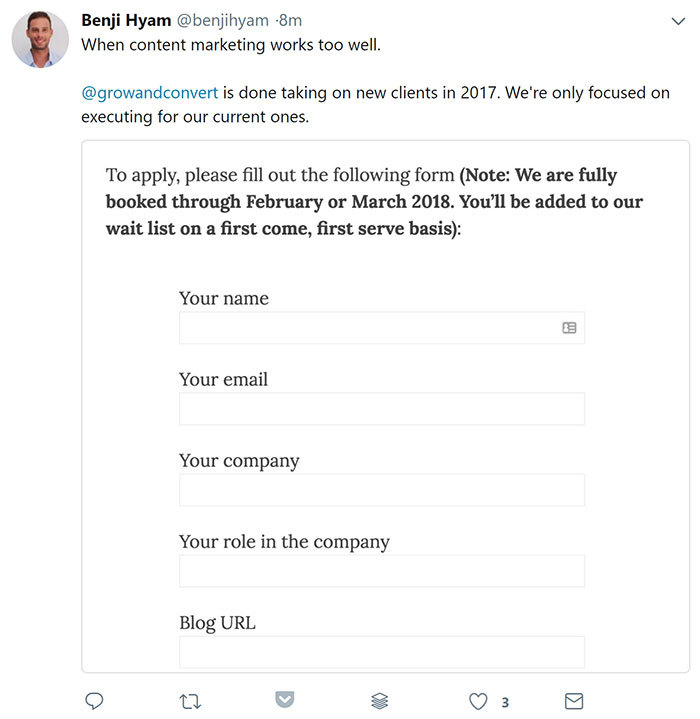Expand the tweet options chevron
Image resolution: width=700 pixels, height=719 pixels.
pyautogui.click(x=677, y=20)
